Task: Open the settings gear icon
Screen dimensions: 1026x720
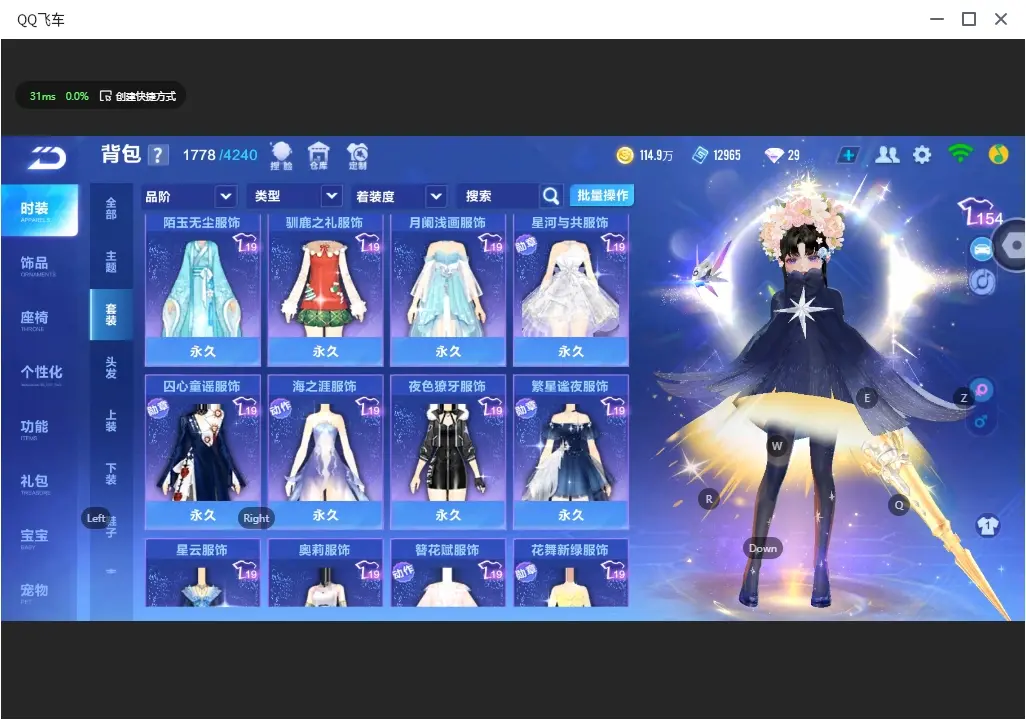Action: tap(922, 155)
